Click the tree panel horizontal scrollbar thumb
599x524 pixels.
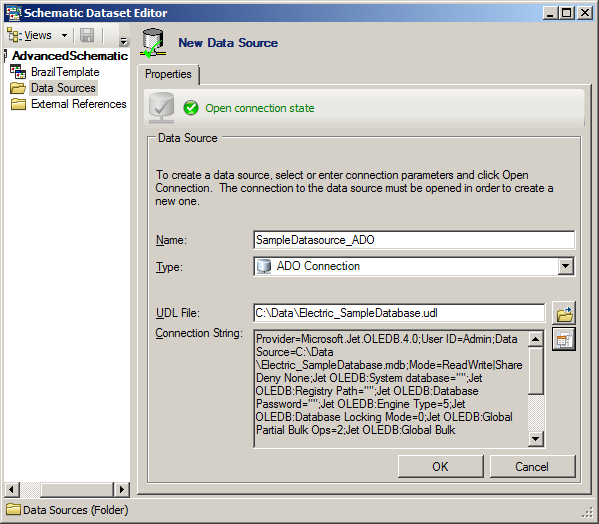pos(76,489)
